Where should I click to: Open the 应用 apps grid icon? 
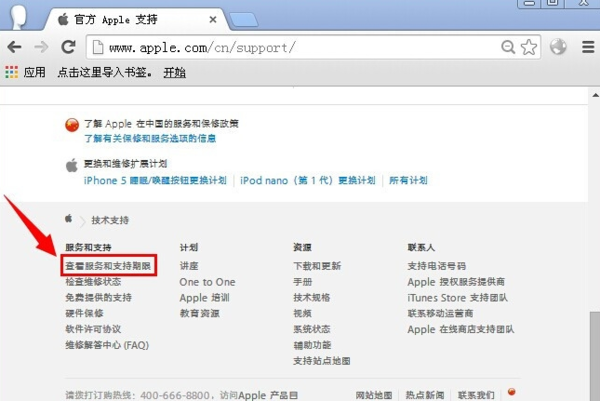pyautogui.click(x=11, y=72)
